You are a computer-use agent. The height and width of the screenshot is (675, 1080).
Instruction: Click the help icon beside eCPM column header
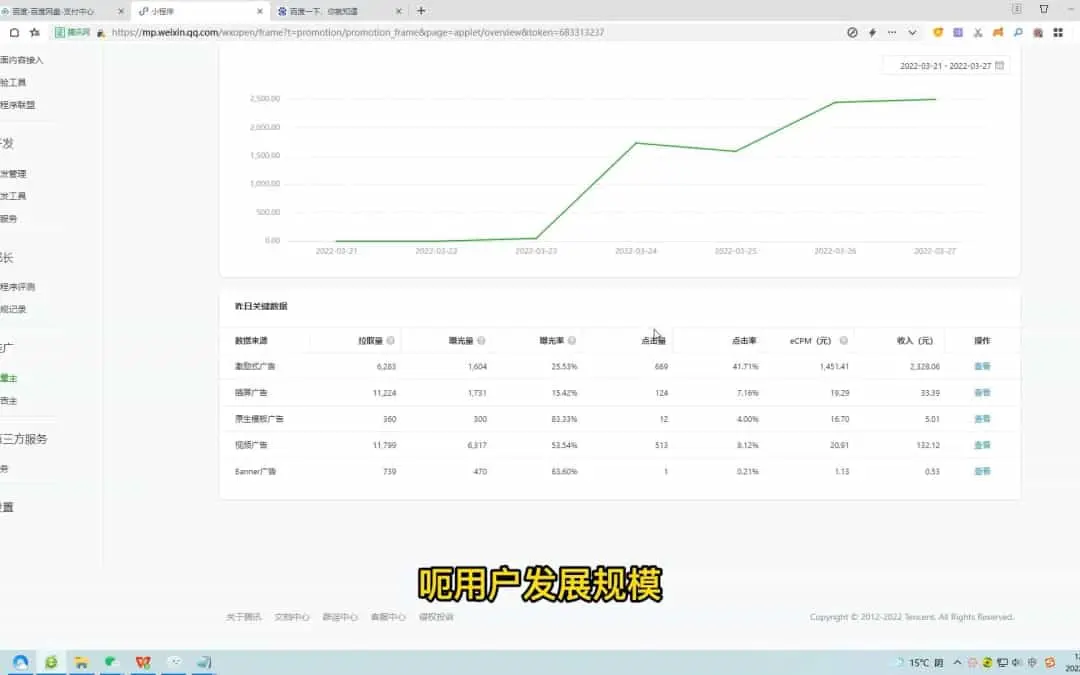843,341
